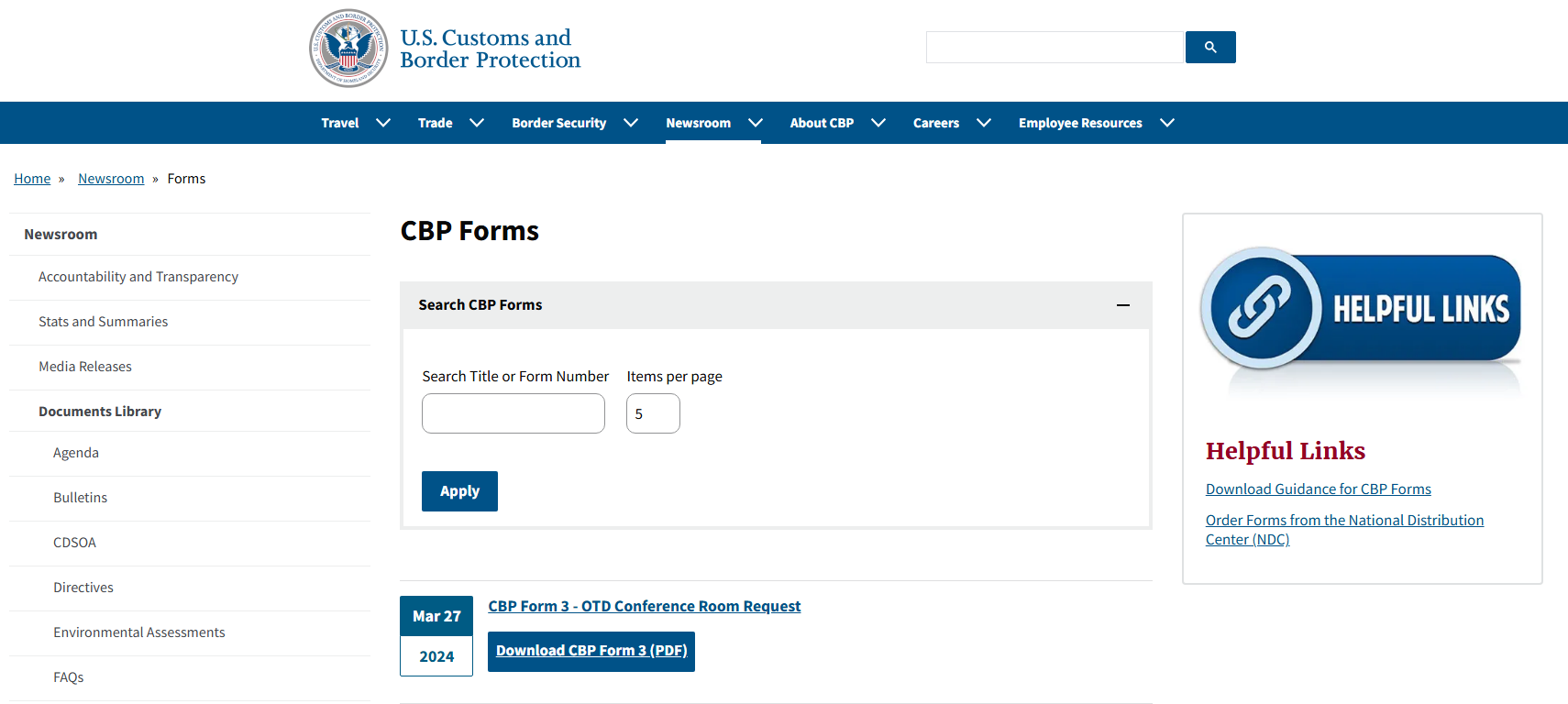Click the Helpful Links chain banner image
The image size is (1568, 704).
pyautogui.click(x=1361, y=310)
